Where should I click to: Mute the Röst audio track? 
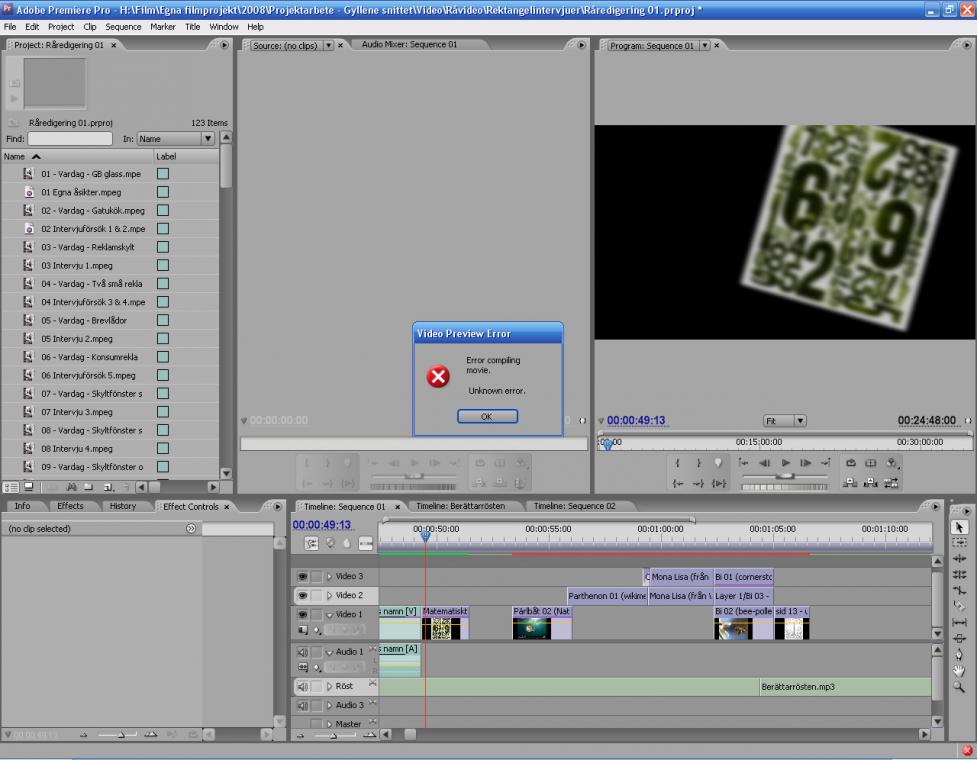click(302, 687)
